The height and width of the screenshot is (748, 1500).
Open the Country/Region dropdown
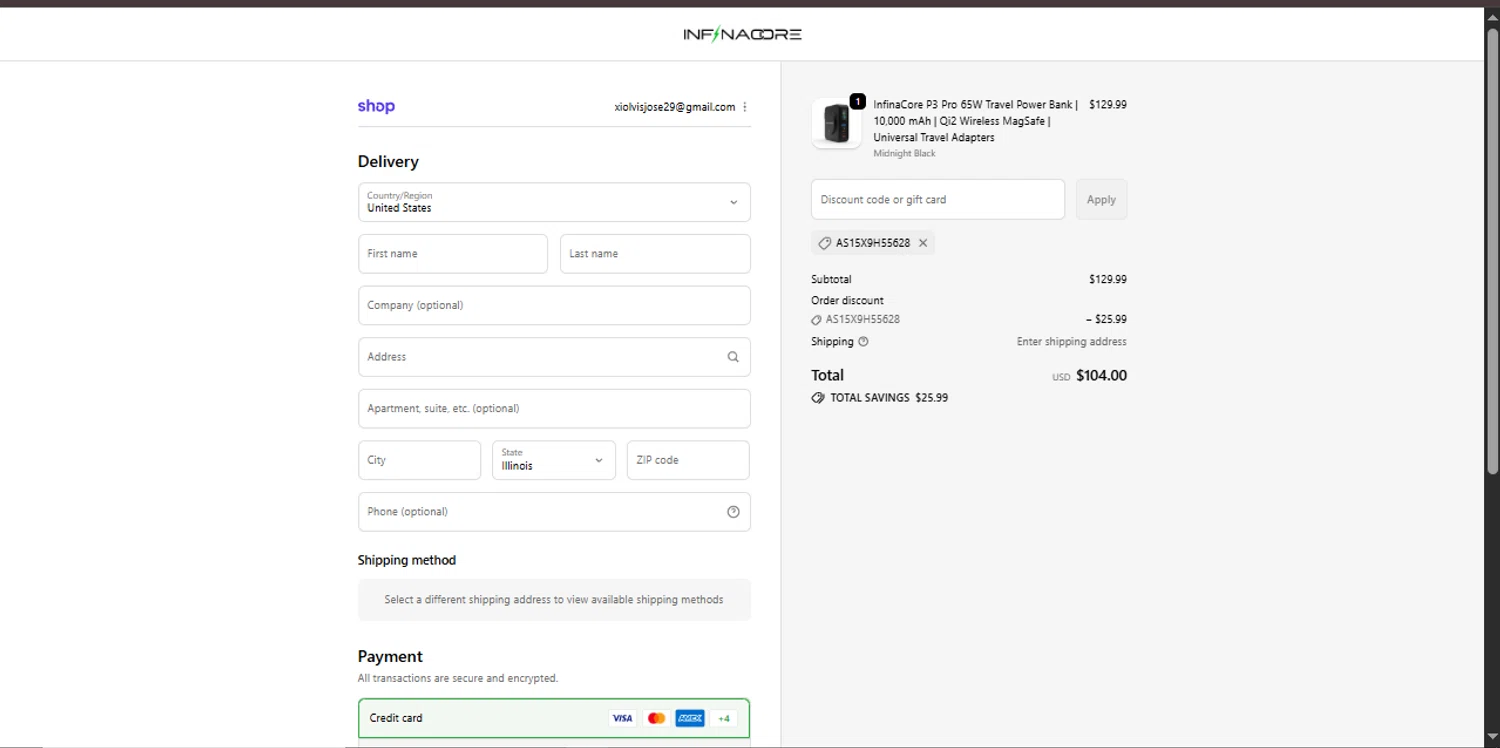554,202
